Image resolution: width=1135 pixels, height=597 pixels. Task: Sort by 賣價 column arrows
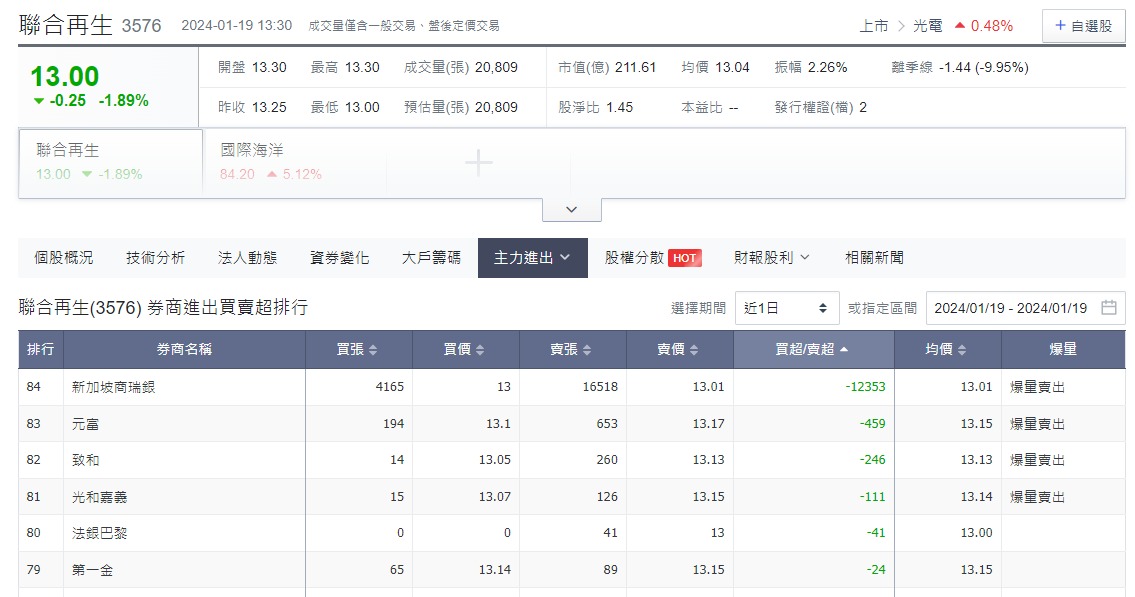[x=693, y=350]
